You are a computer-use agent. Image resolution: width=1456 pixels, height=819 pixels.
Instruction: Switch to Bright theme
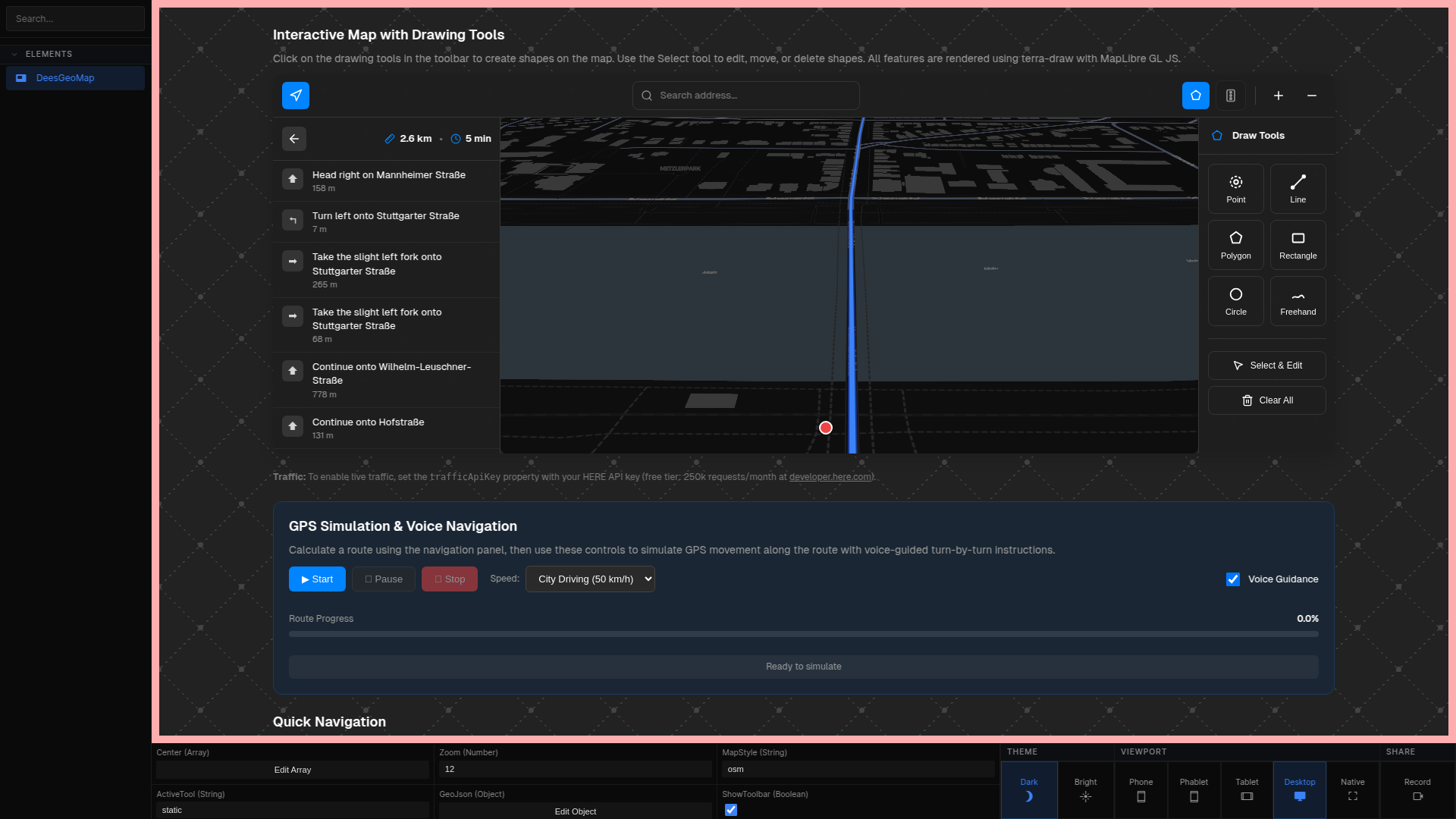point(1085,789)
